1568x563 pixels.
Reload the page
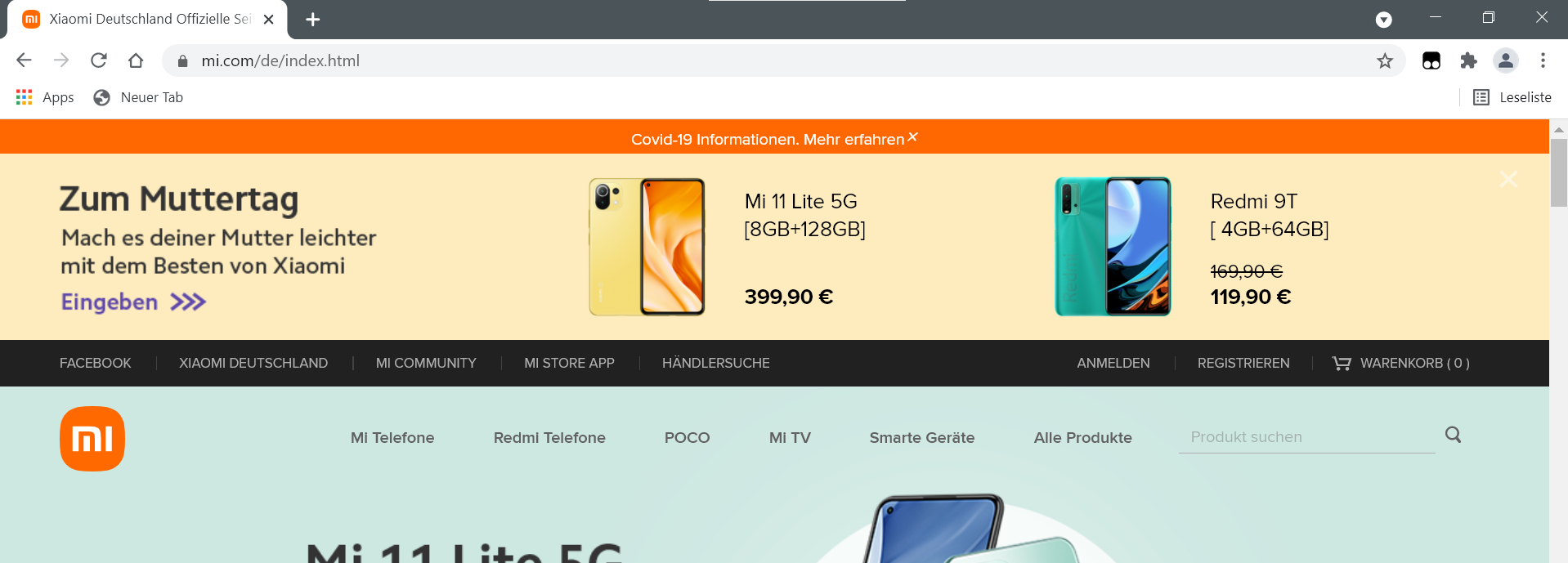click(99, 60)
